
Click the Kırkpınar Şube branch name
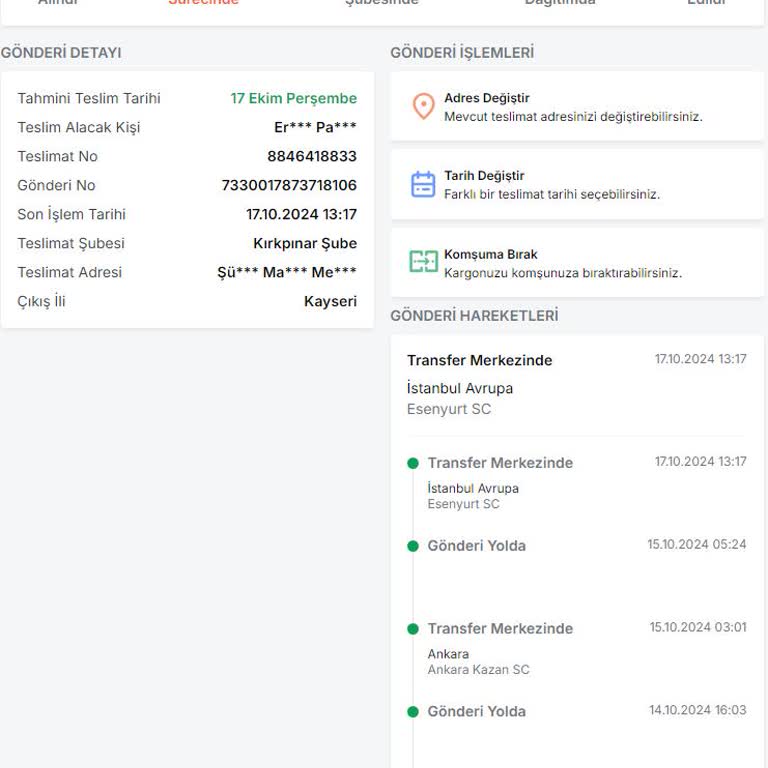[305, 243]
